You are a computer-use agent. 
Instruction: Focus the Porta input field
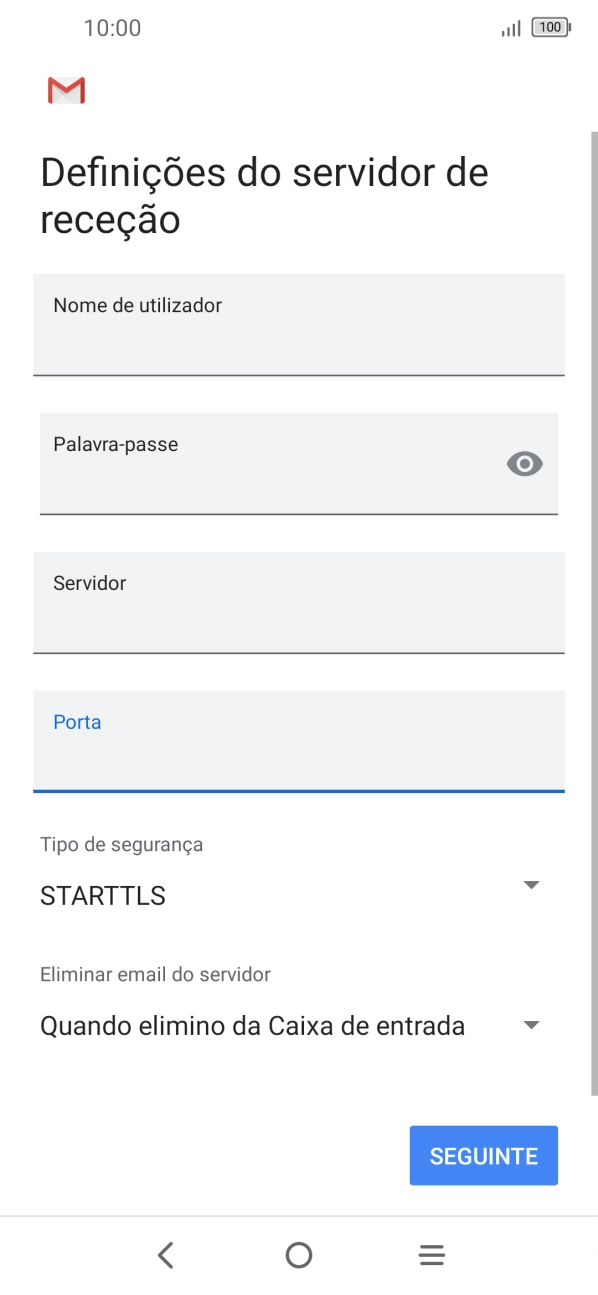(298, 742)
